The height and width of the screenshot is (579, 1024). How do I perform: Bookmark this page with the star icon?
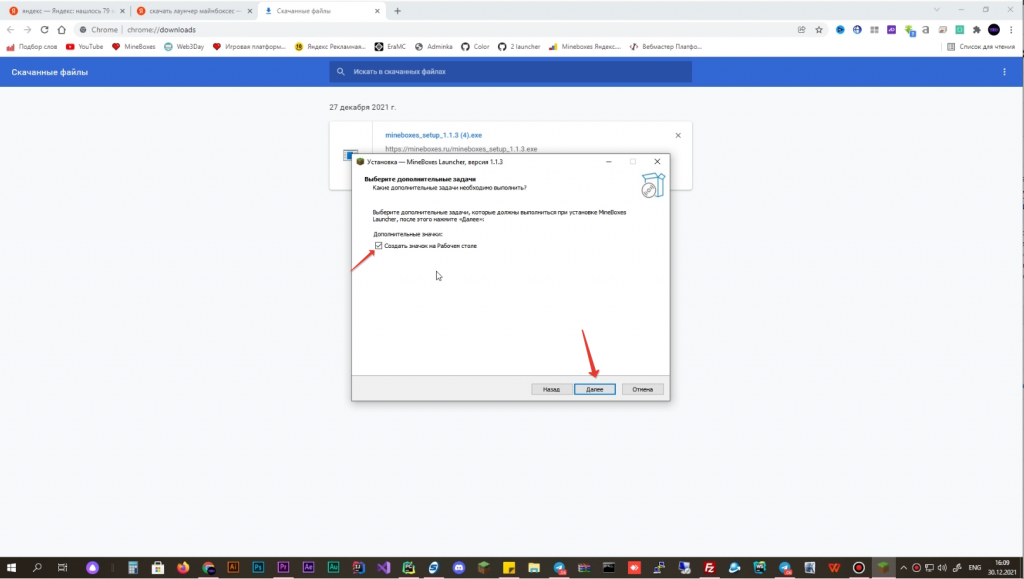(818, 30)
